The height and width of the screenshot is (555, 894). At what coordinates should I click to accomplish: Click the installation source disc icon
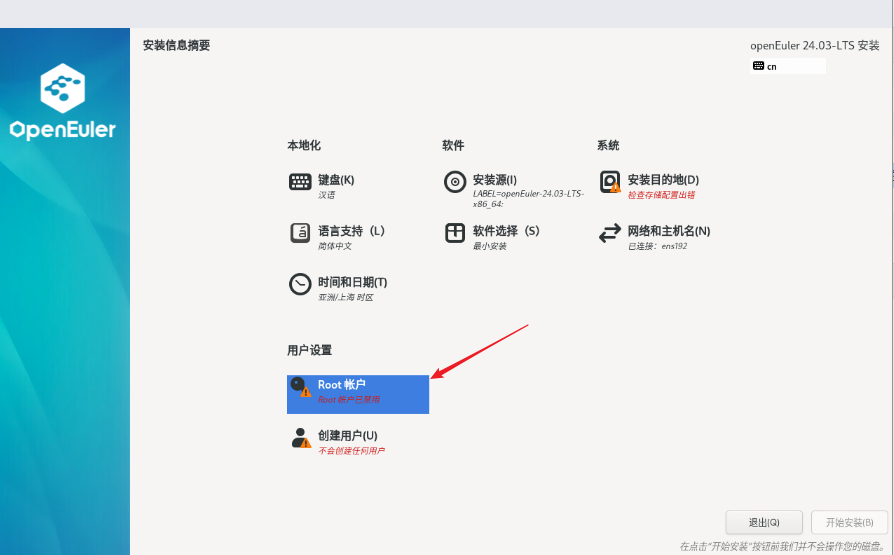[455, 182]
